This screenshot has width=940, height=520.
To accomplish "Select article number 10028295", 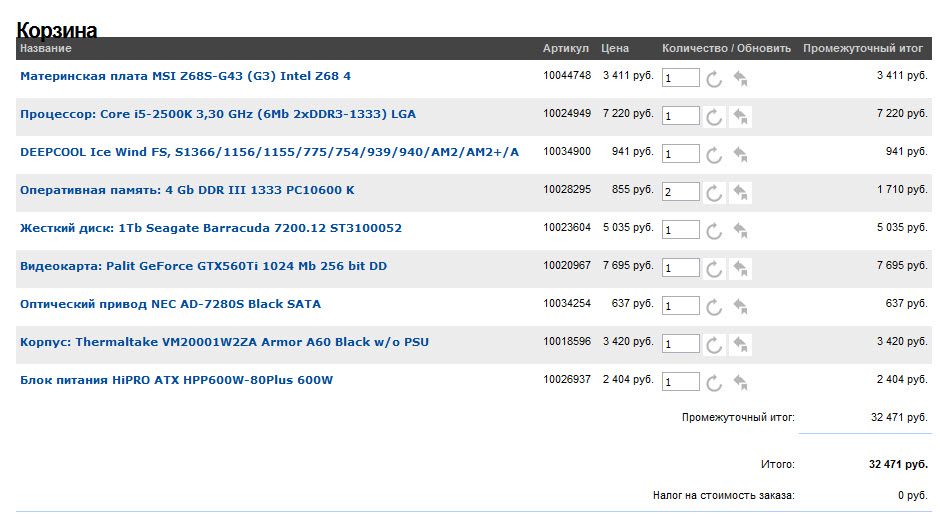I will (567, 190).
